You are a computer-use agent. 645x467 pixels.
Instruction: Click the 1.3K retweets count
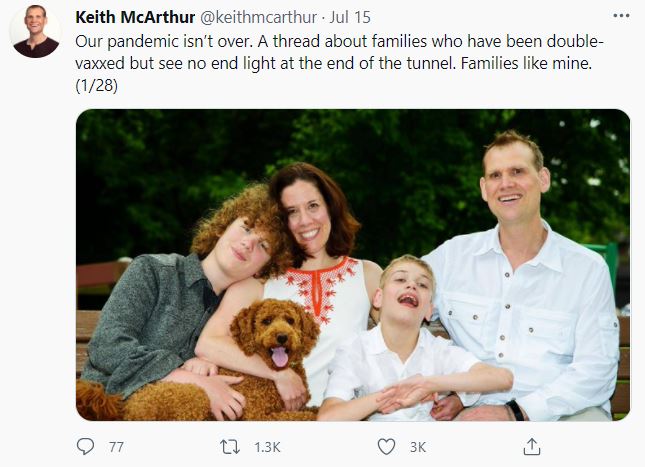(x=268, y=447)
